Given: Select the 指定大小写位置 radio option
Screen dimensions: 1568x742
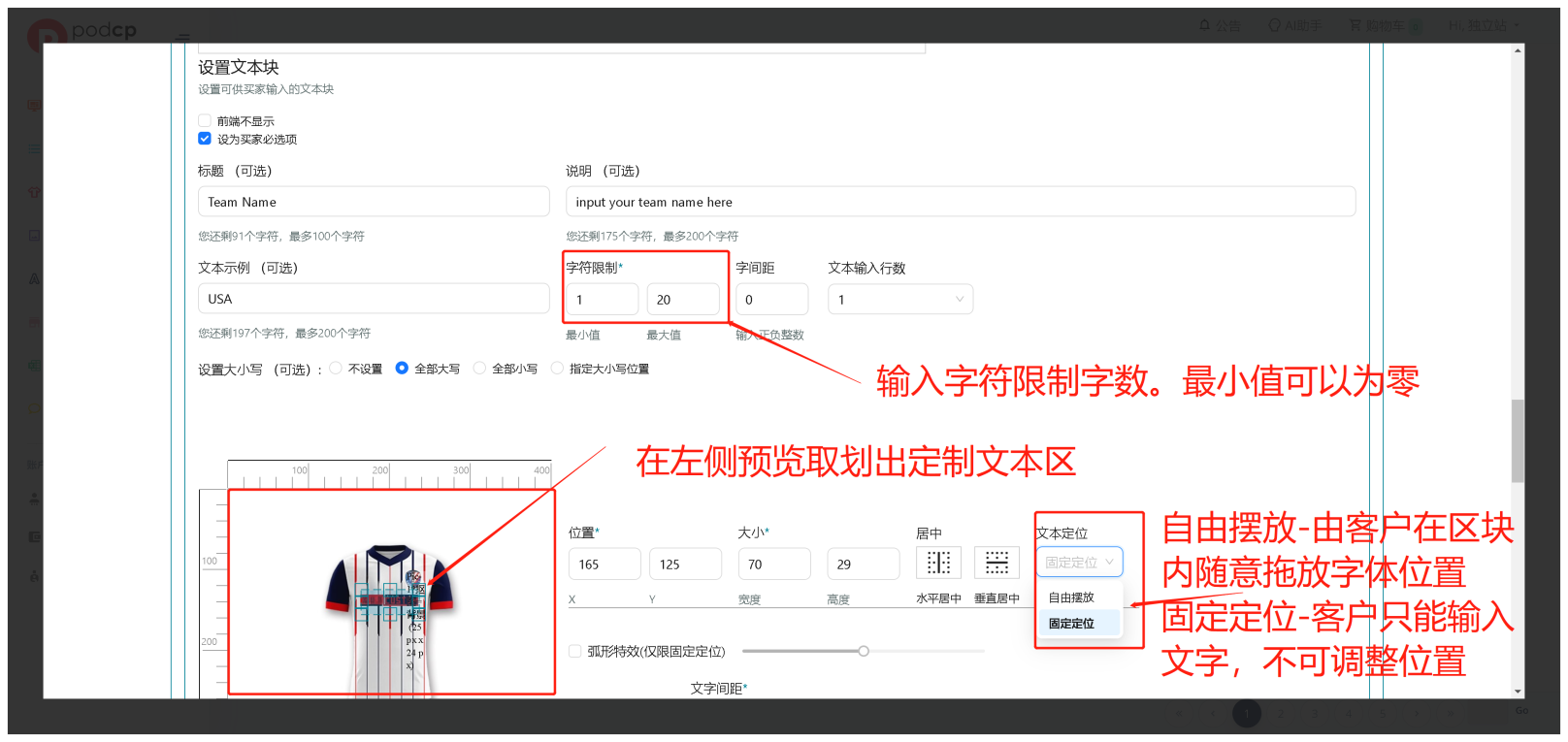Looking at the screenshot, I should pos(557,368).
